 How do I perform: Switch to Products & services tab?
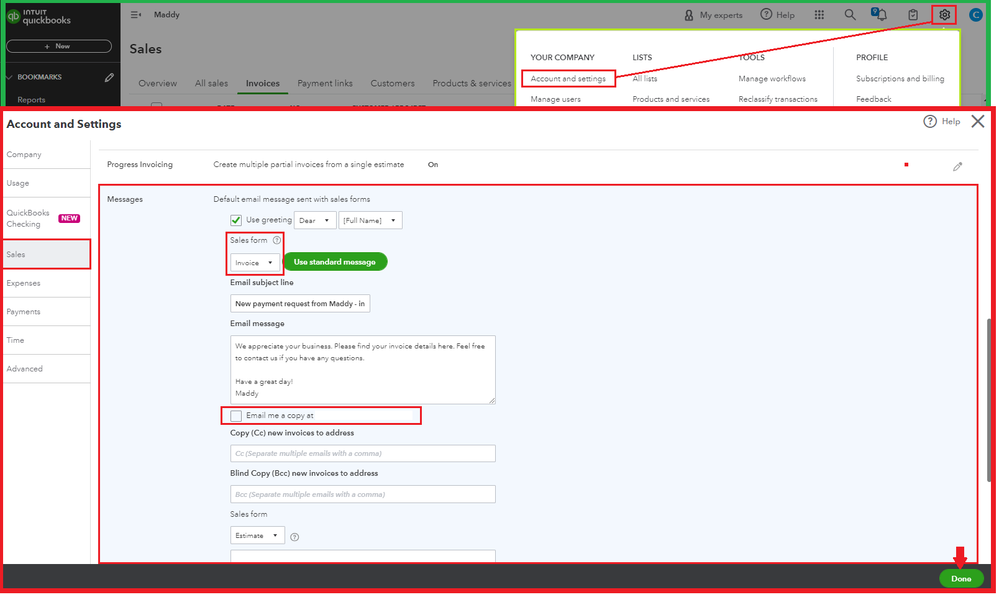pyautogui.click(x=471, y=83)
